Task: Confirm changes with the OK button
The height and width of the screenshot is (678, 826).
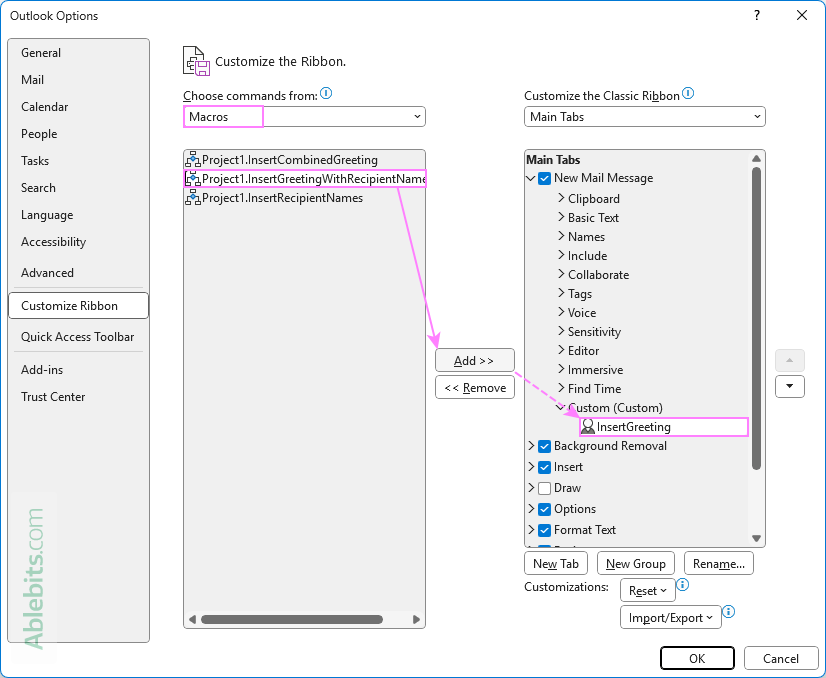Action: tap(697, 659)
